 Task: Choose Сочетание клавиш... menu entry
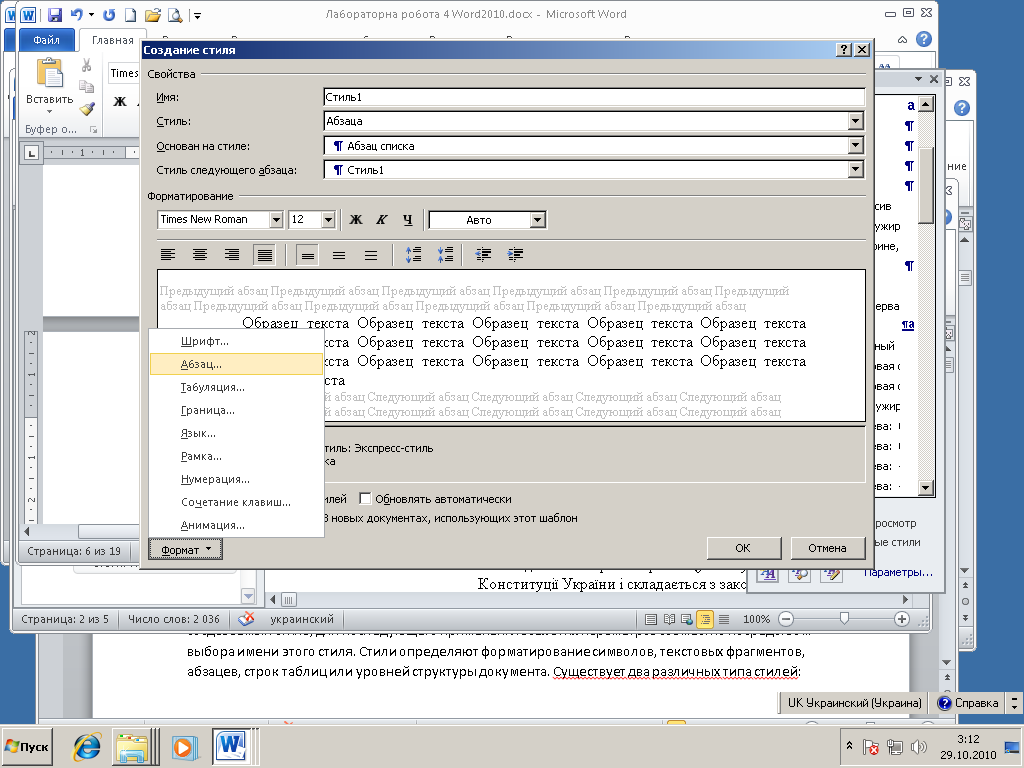click(236, 502)
